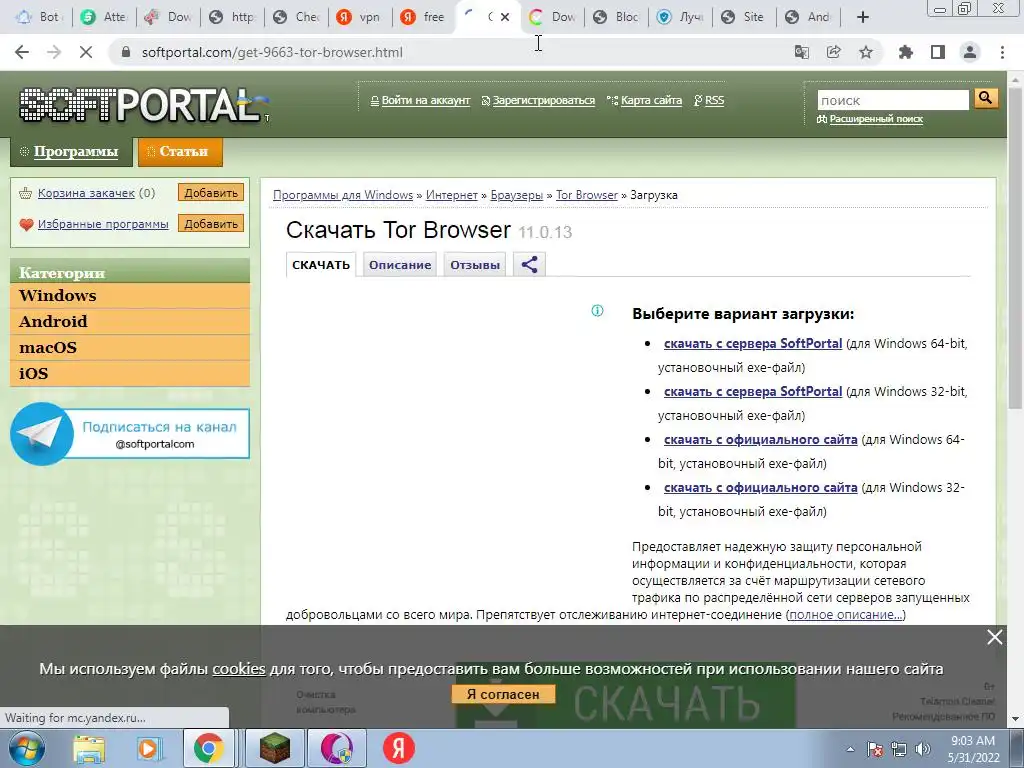This screenshot has width=1024, height=768.
Task: Switch to the Описание tab
Action: [400, 264]
